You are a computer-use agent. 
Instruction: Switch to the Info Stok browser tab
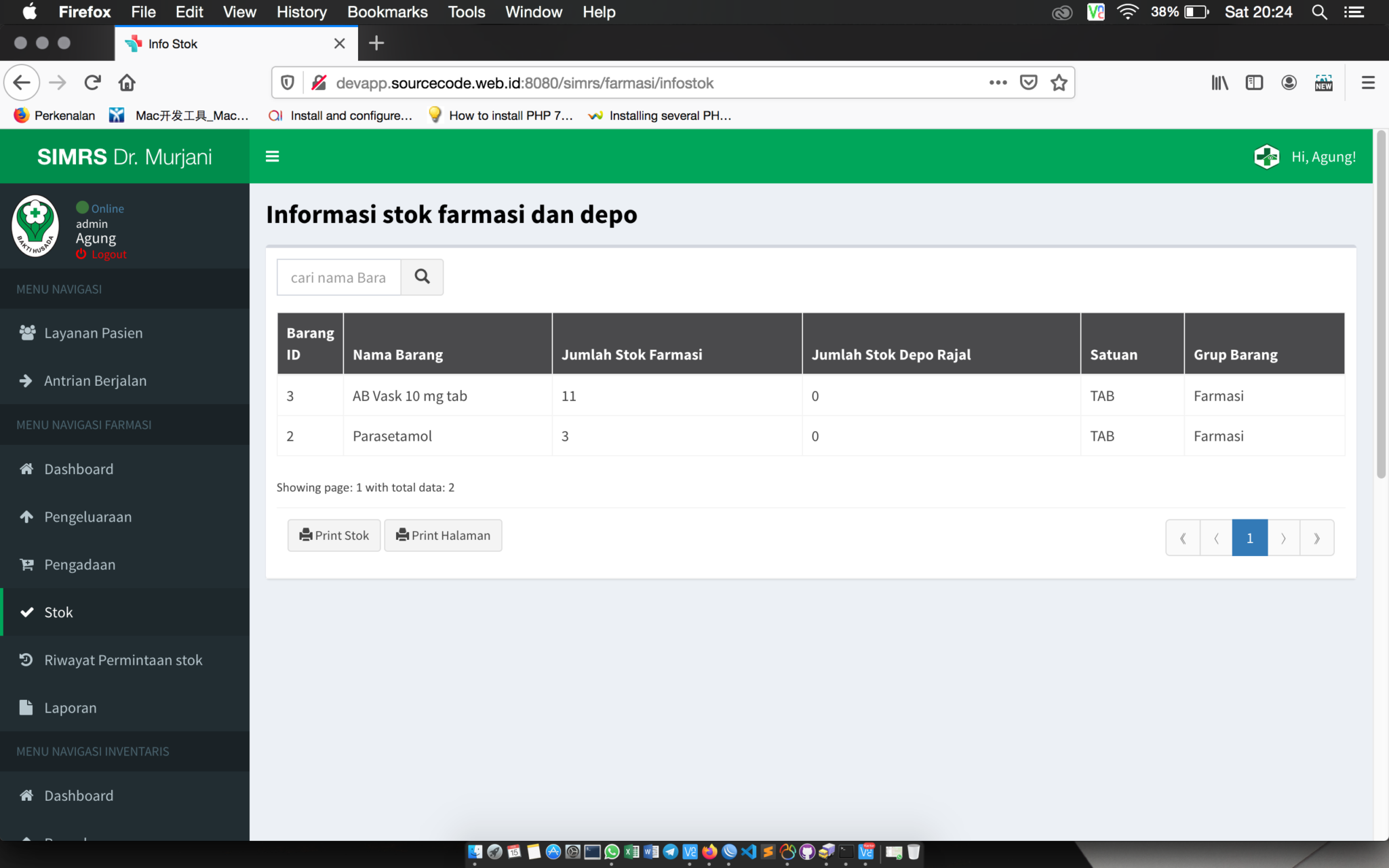tap(203, 43)
